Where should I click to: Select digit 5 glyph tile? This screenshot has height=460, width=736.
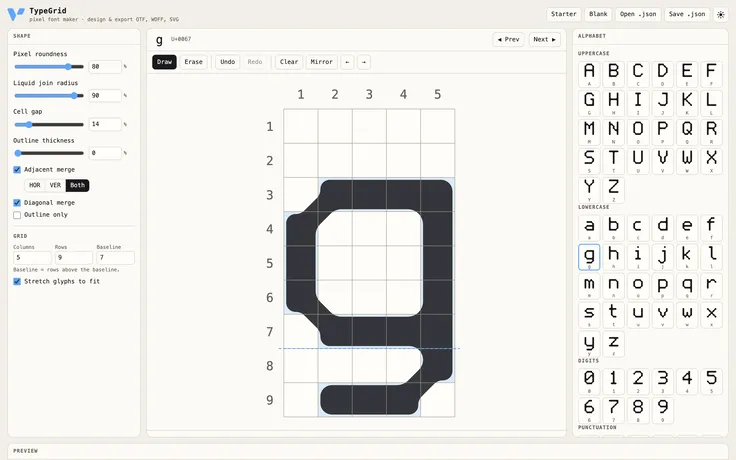(711, 381)
